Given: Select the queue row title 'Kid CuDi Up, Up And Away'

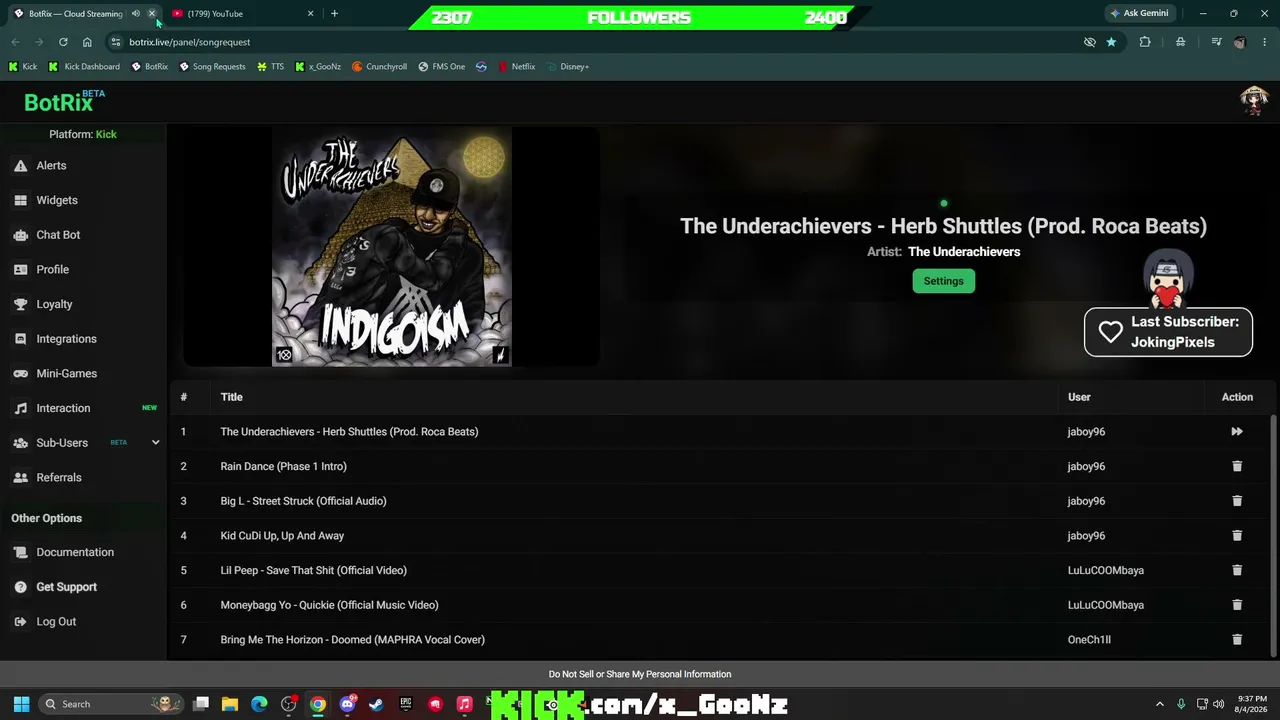Looking at the screenshot, I should (x=282, y=536).
